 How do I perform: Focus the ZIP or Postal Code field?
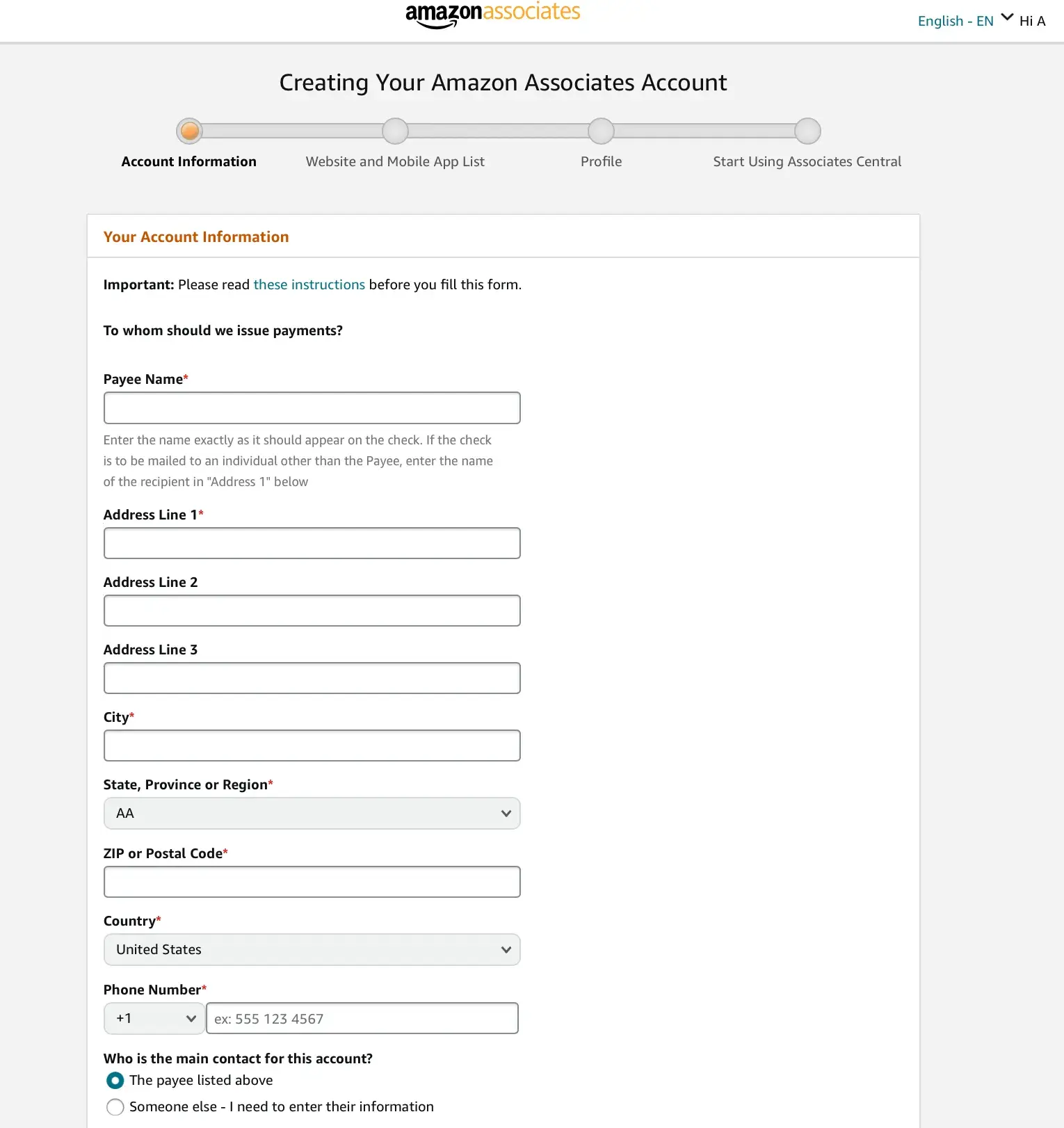tap(312, 882)
